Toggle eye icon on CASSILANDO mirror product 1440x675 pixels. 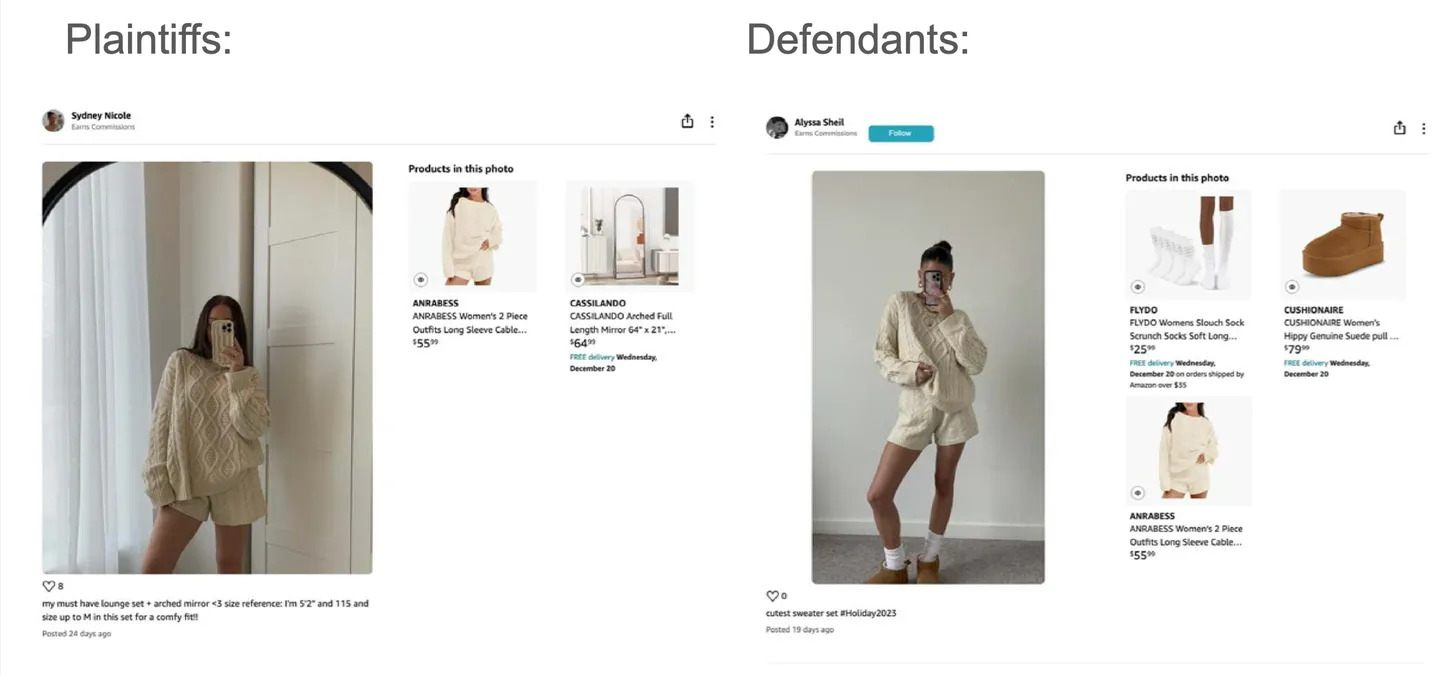point(577,280)
